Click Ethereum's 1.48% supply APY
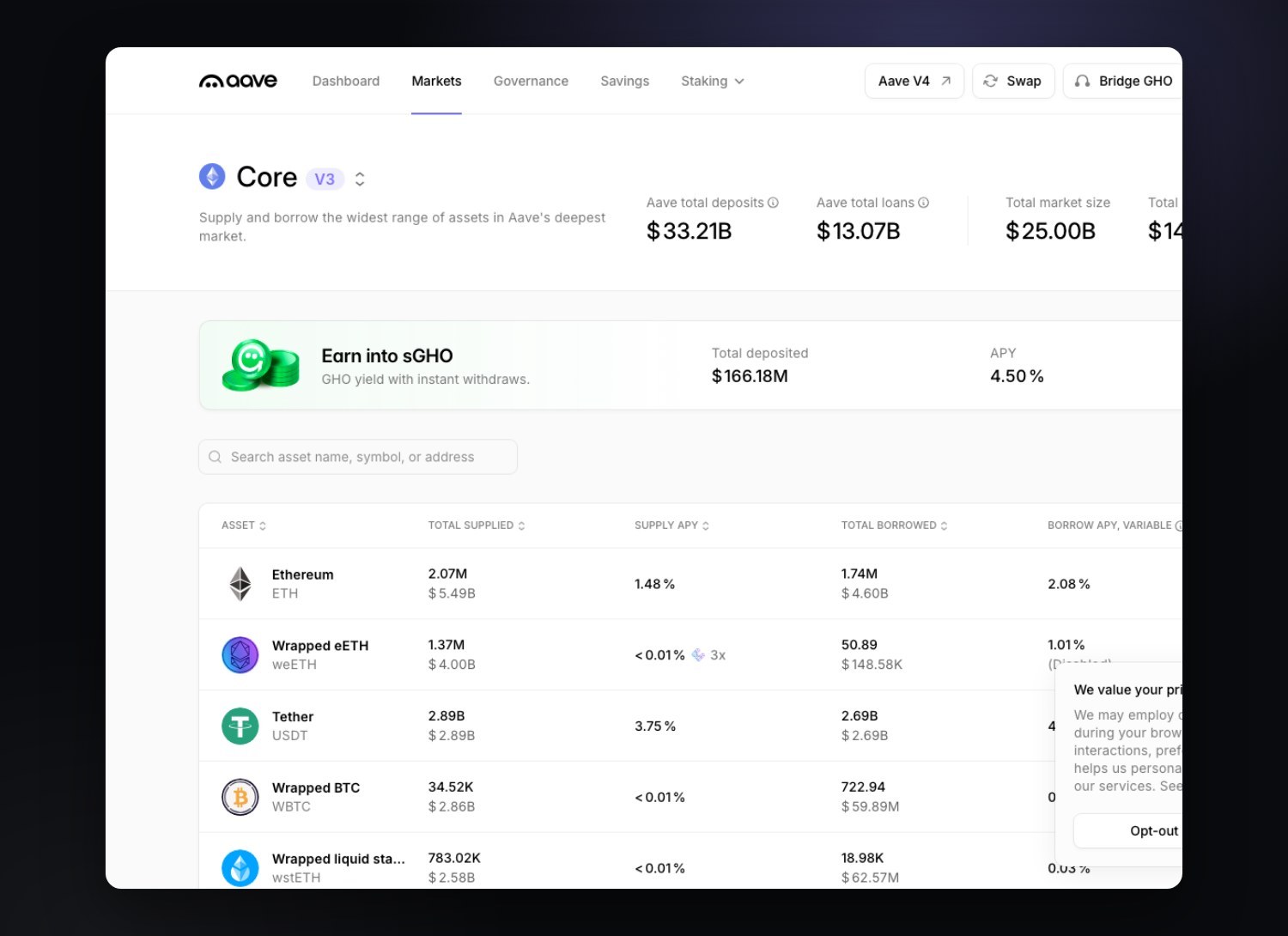1288x936 pixels. [x=654, y=584]
